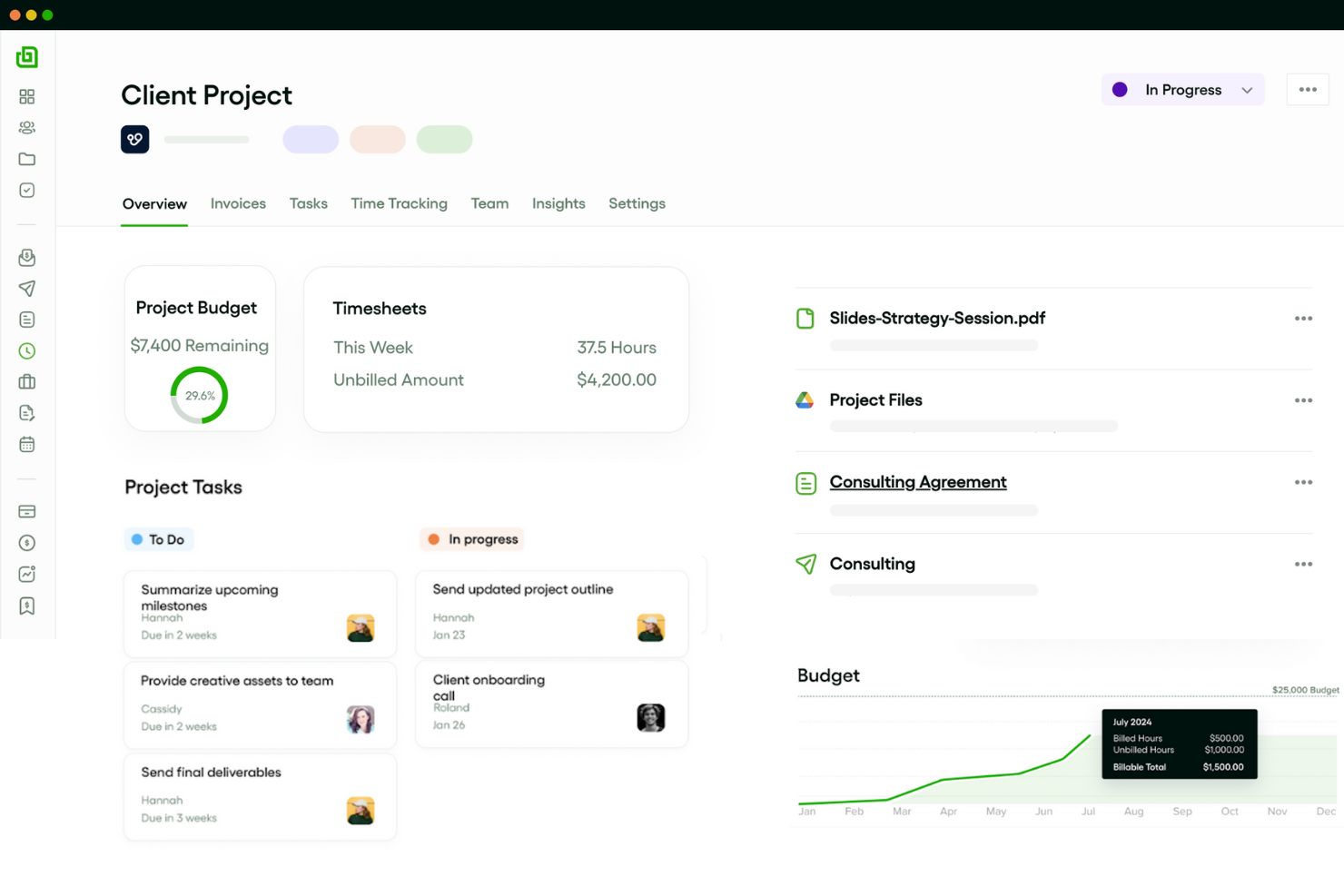Open the Consulting Agreement link
The image size is (1344, 896).
point(917,482)
